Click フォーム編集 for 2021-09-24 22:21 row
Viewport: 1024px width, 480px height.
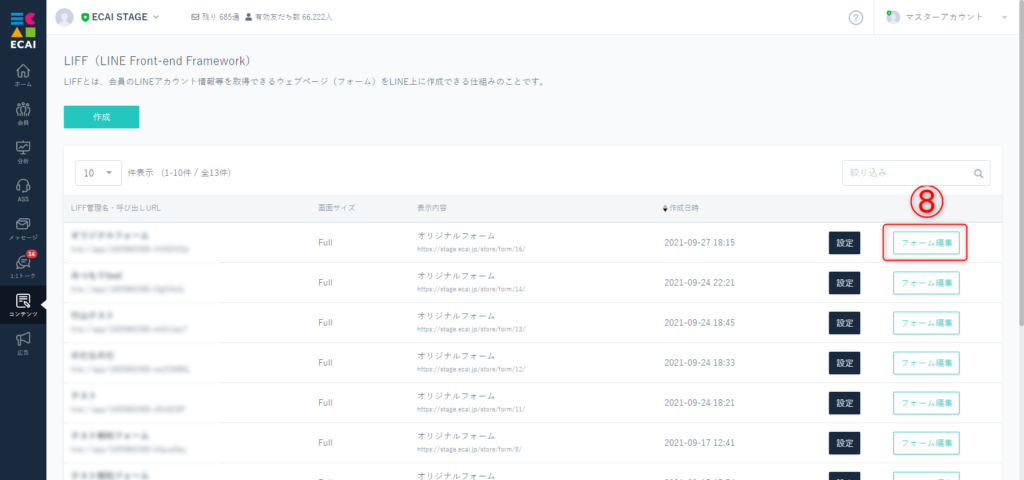pos(926,283)
